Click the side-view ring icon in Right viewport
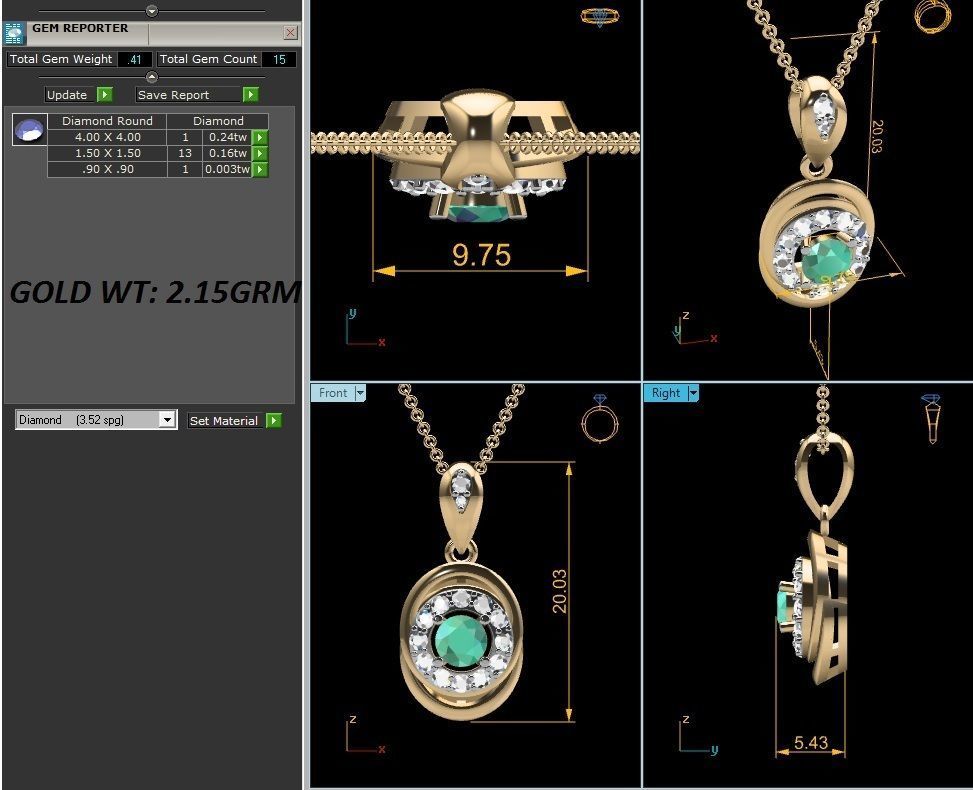Image resolution: width=973 pixels, height=790 pixels. (x=931, y=419)
